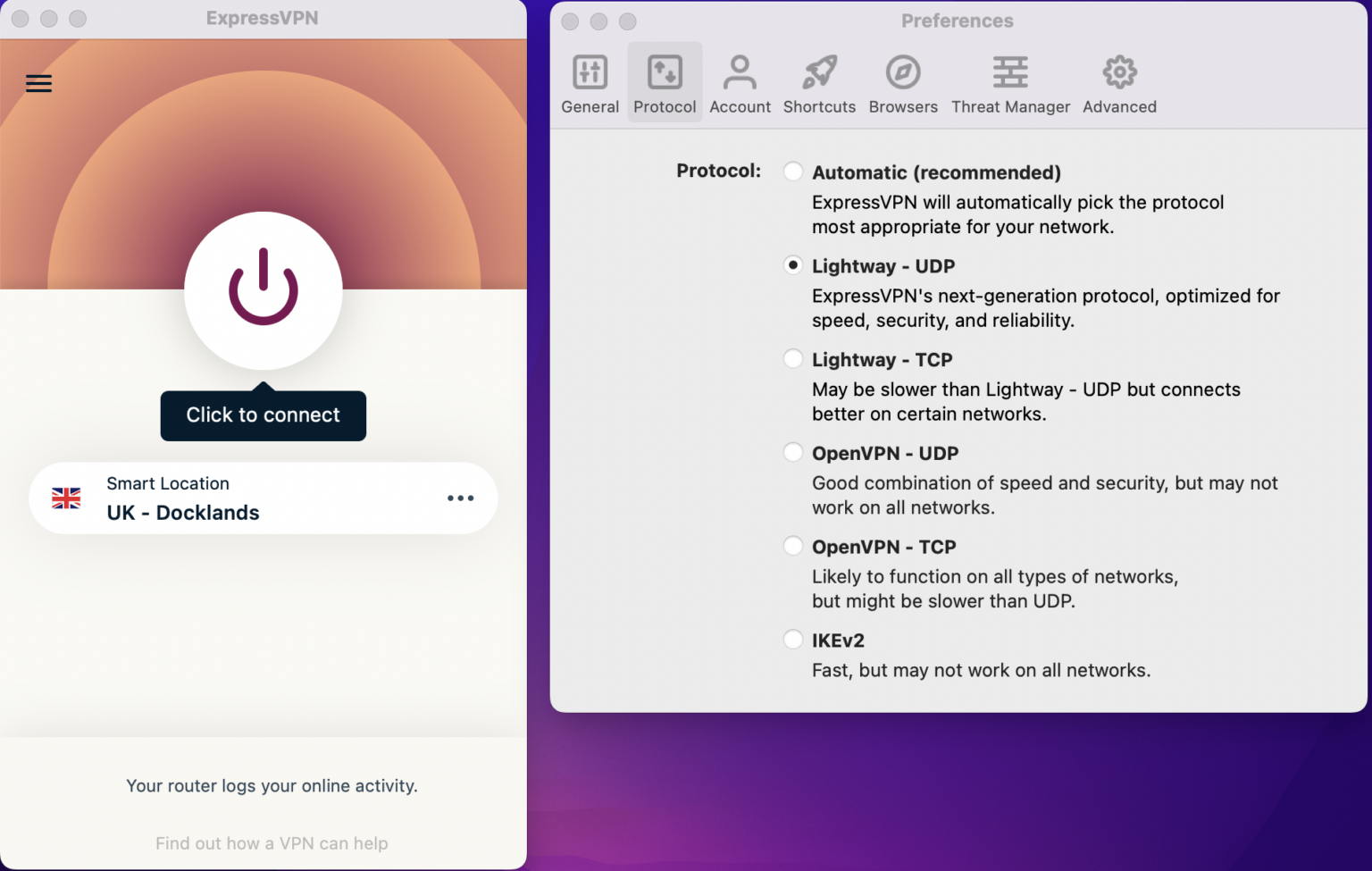Viewport: 1372px width, 871px height.
Task: Choose the IKEv2 protocol option
Action: click(793, 640)
